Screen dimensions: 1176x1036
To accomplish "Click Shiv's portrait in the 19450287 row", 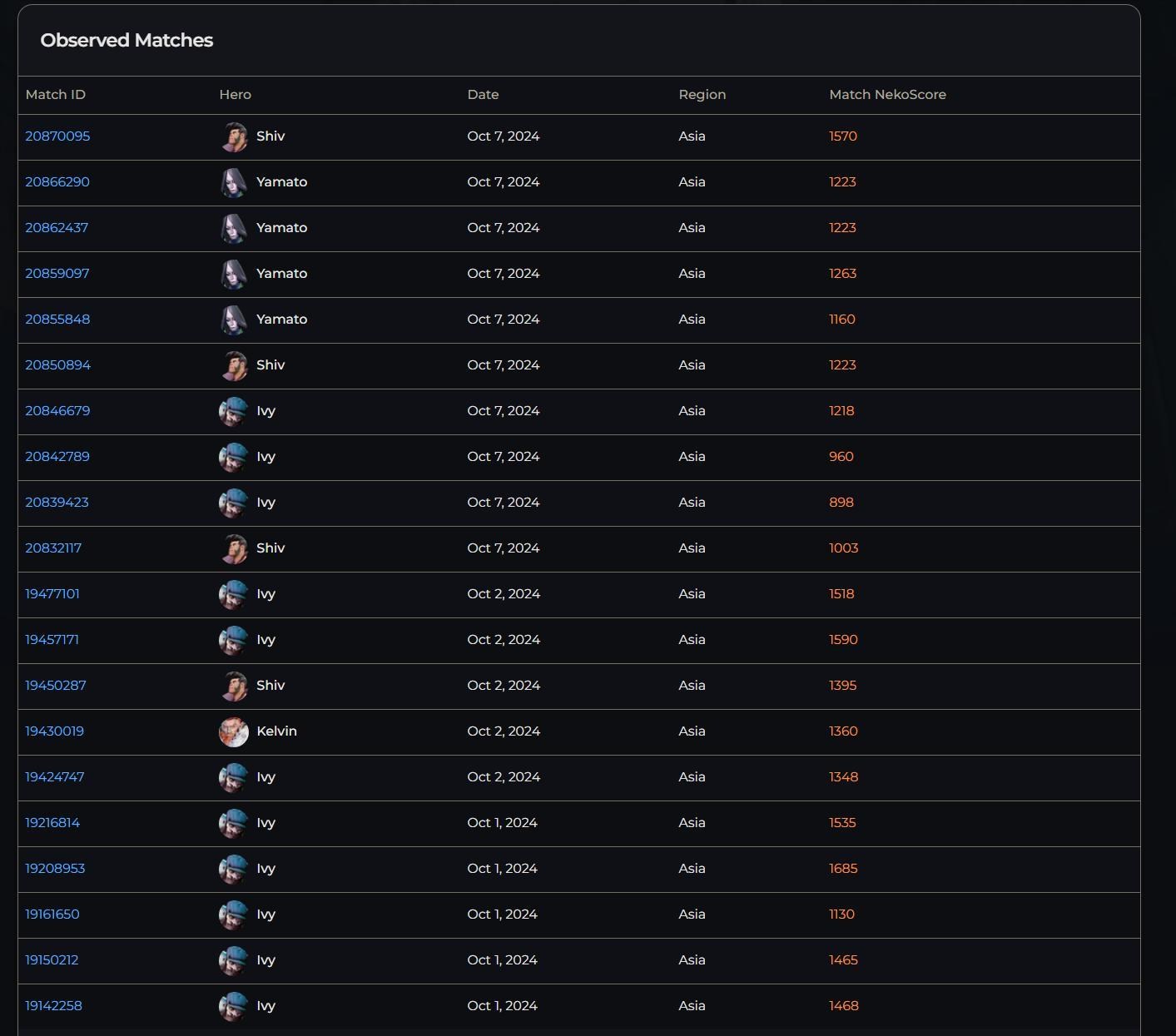I will (234, 687).
